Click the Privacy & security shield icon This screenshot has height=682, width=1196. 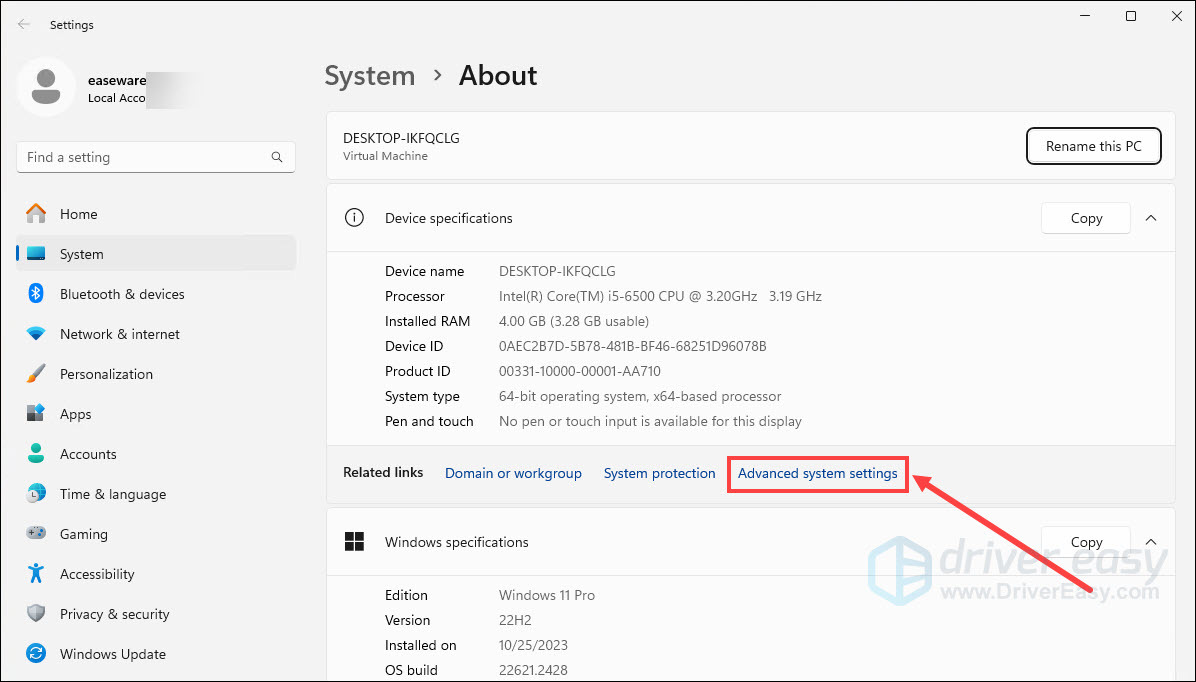tap(36, 613)
